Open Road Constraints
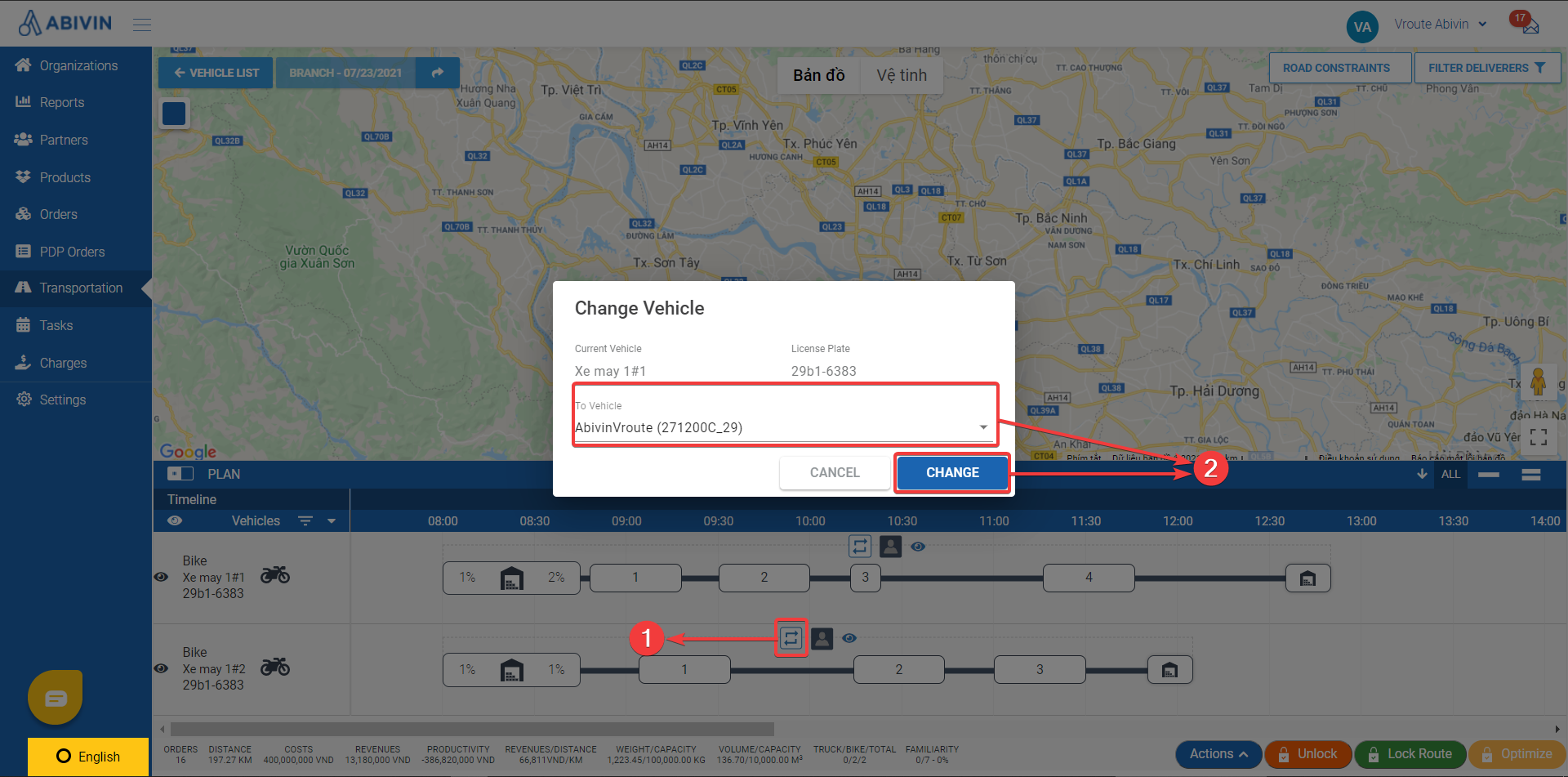 (1340, 68)
